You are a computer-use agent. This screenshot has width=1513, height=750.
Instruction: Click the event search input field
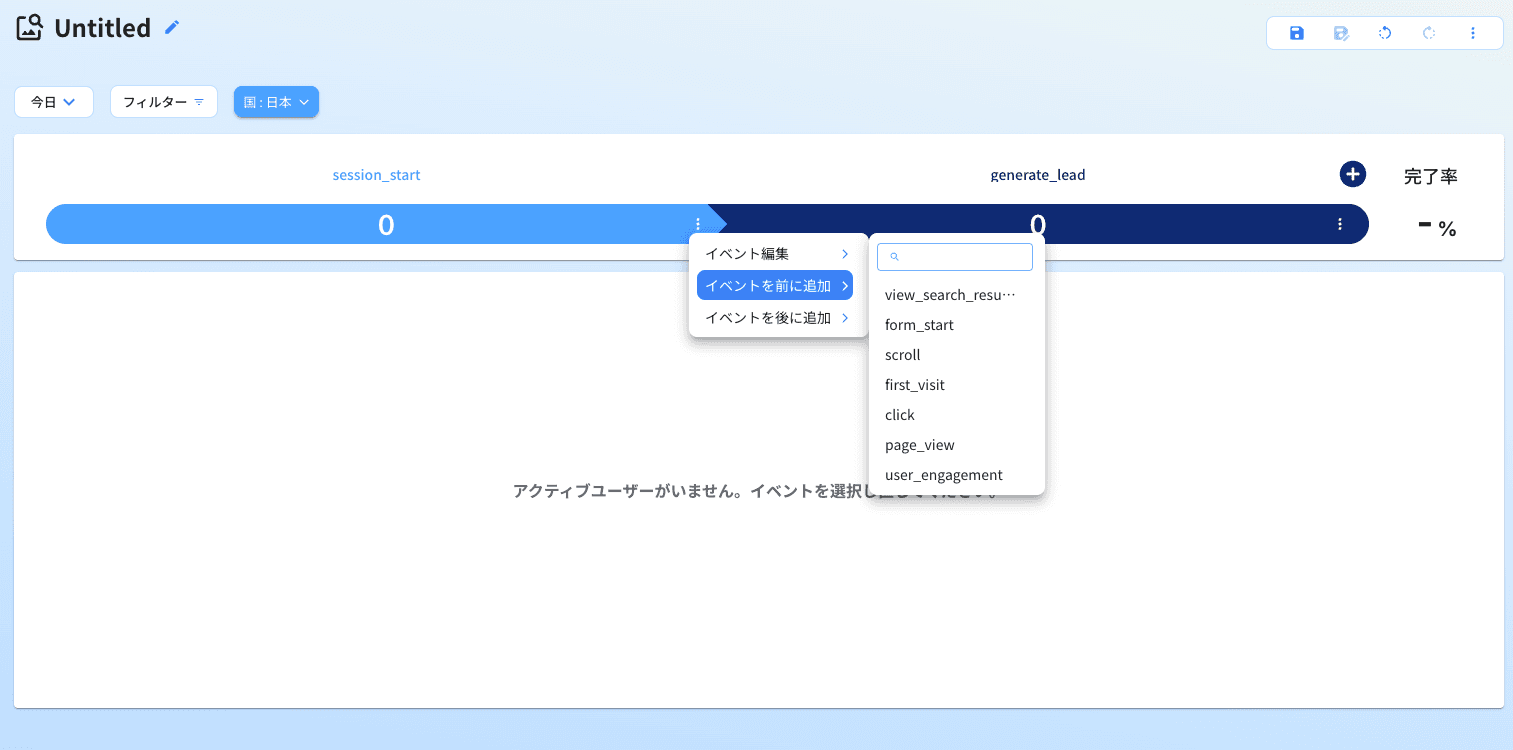coord(954,256)
